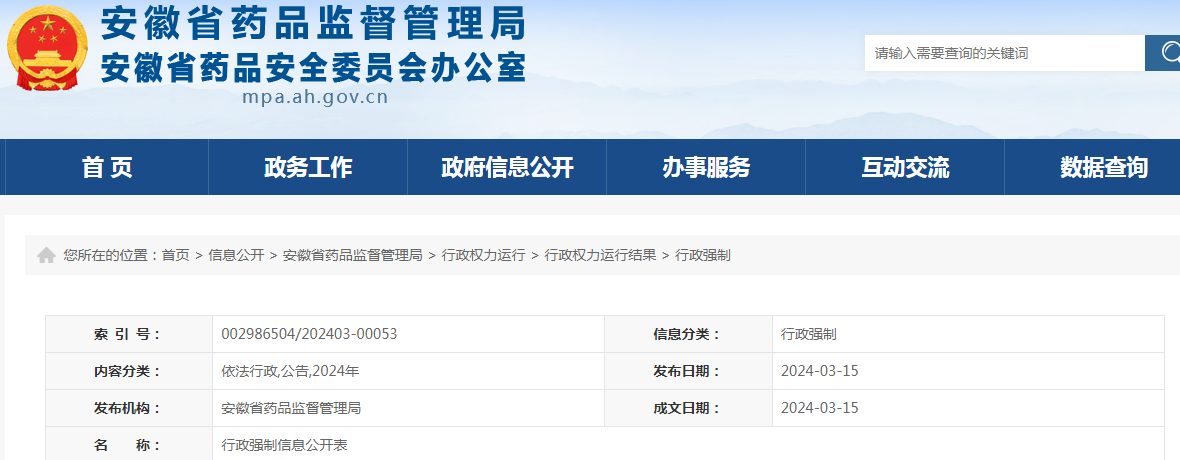Click the 名称 label cell

pyautogui.click(x=129, y=444)
